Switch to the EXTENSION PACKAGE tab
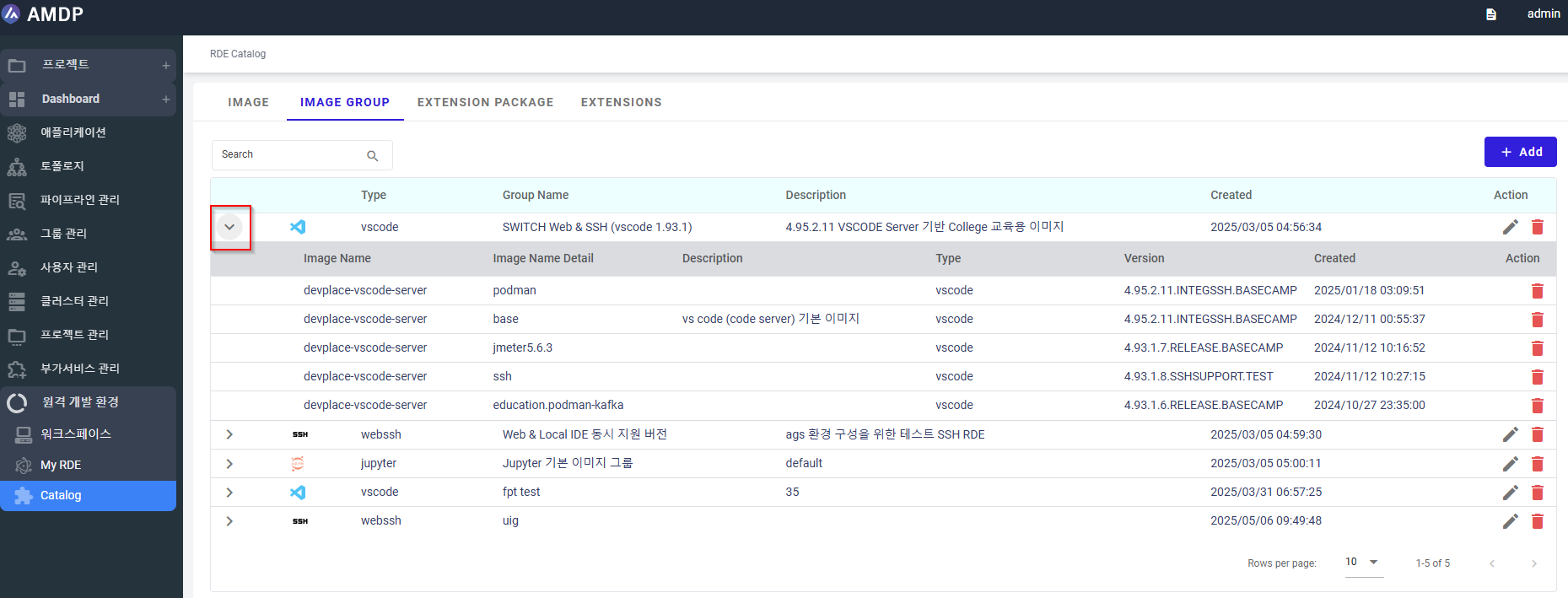 (x=485, y=102)
